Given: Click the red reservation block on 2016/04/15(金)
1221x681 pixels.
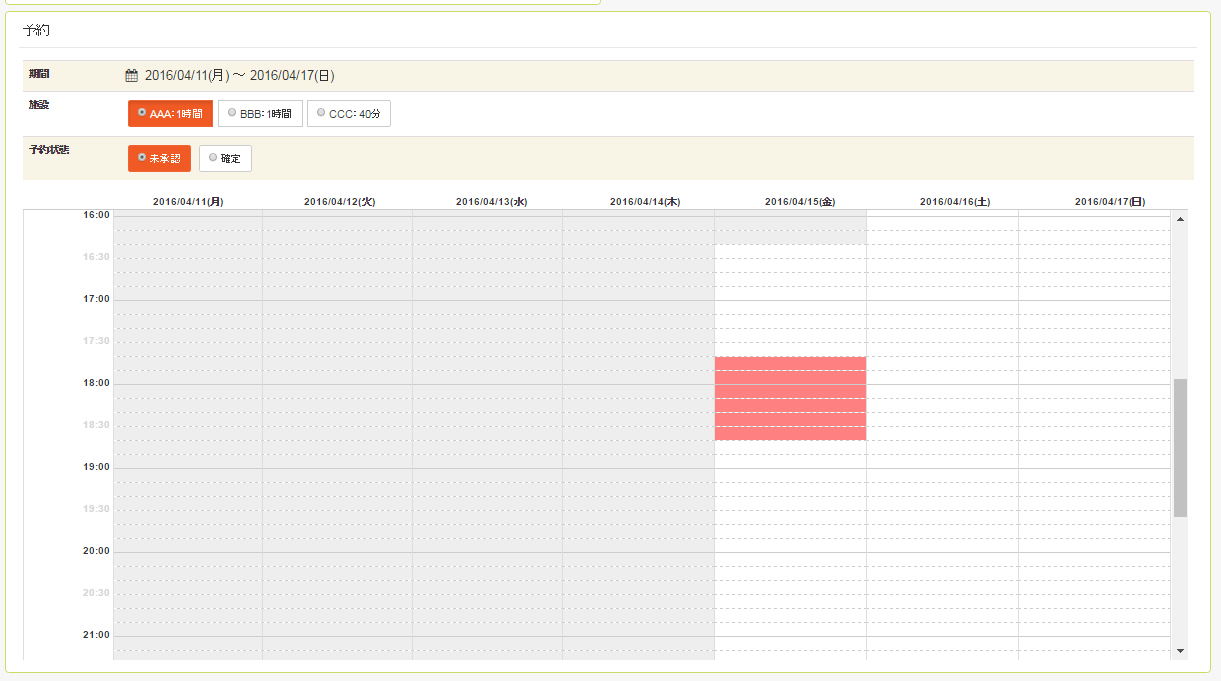Looking at the screenshot, I should (790, 398).
